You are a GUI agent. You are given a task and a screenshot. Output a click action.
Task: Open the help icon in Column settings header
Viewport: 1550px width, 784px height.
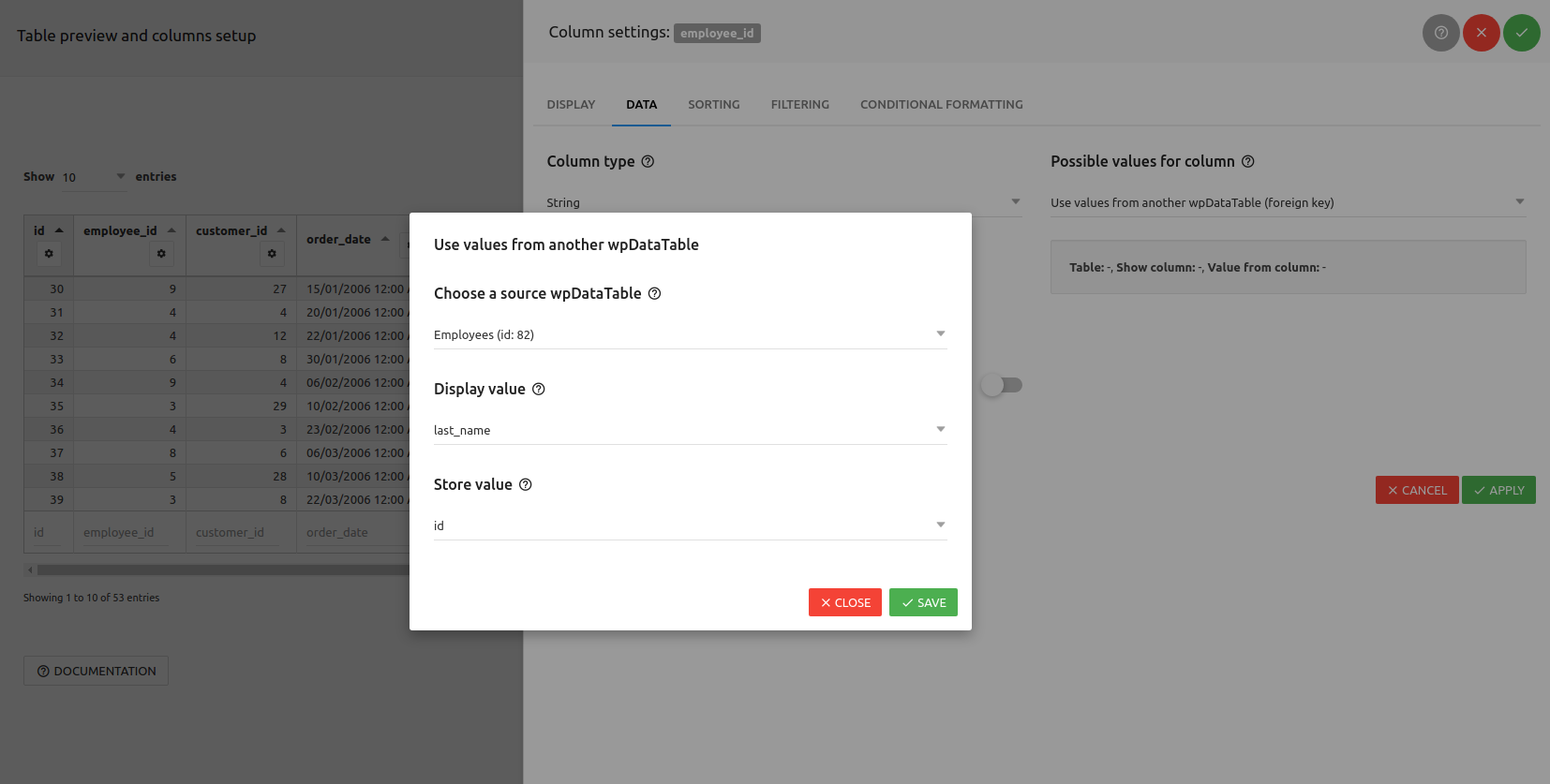(x=1441, y=33)
